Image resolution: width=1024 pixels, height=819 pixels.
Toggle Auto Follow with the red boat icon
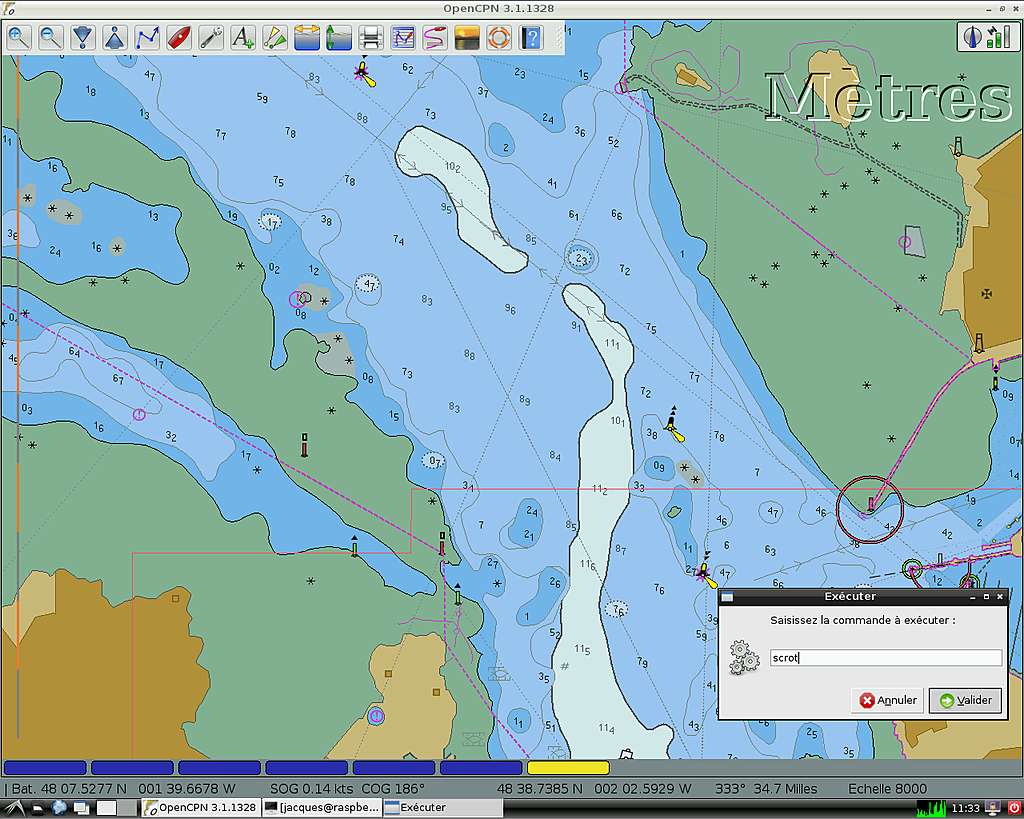coord(179,38)
